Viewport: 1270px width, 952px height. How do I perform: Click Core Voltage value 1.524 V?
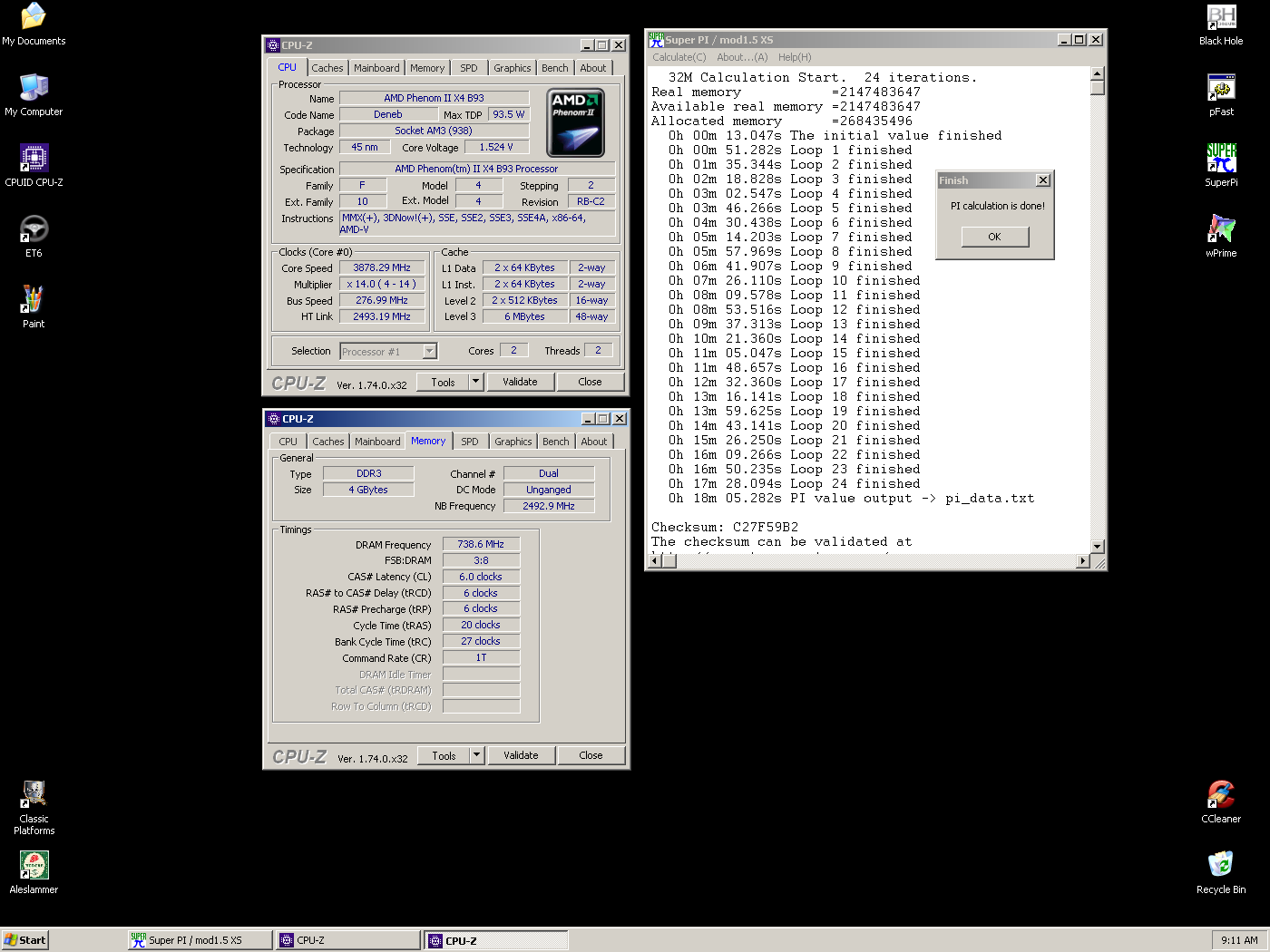point(496,147)
